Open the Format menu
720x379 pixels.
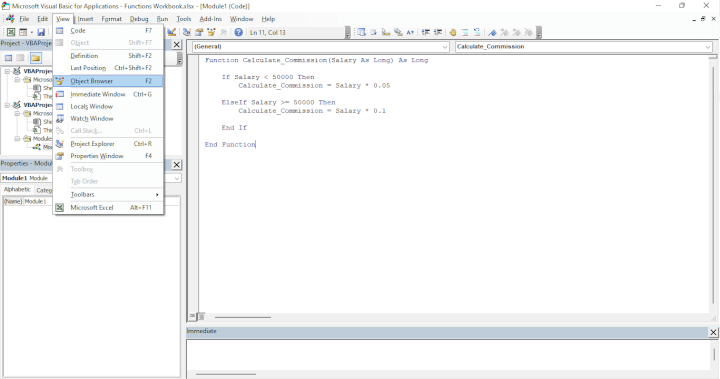112,19
